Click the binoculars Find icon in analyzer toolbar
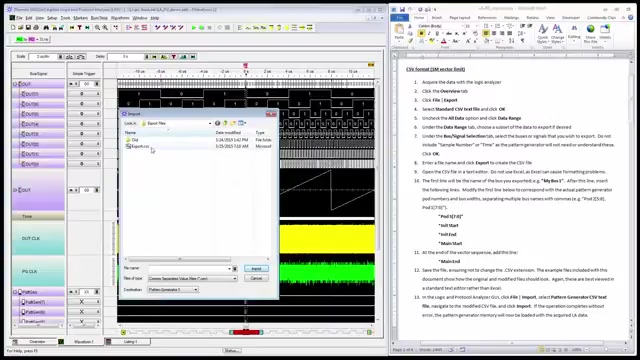Screen dimensions: 640x360 click(x=46, y=27)
